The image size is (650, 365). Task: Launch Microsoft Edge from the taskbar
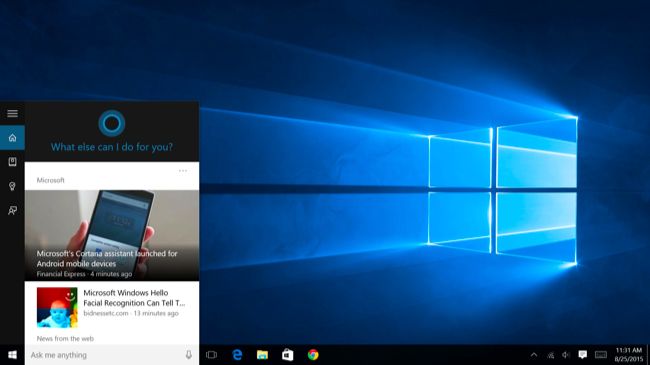(237, 355)
